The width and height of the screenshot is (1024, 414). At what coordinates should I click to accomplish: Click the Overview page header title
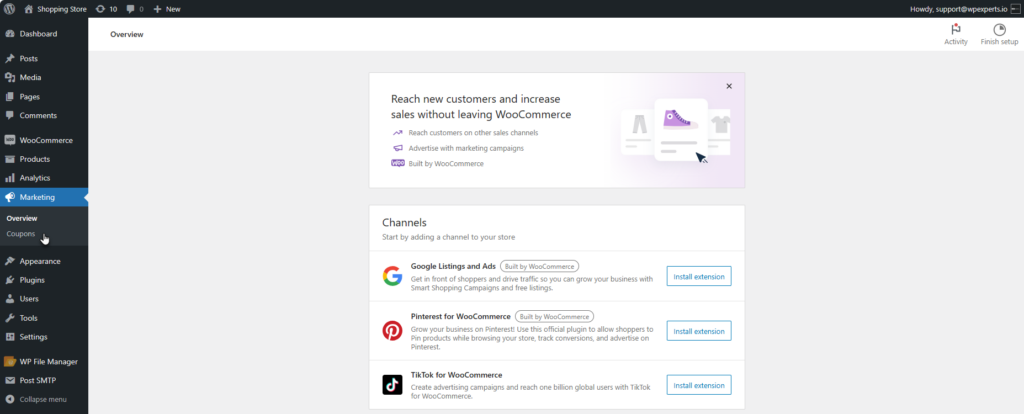click(127, 35)
